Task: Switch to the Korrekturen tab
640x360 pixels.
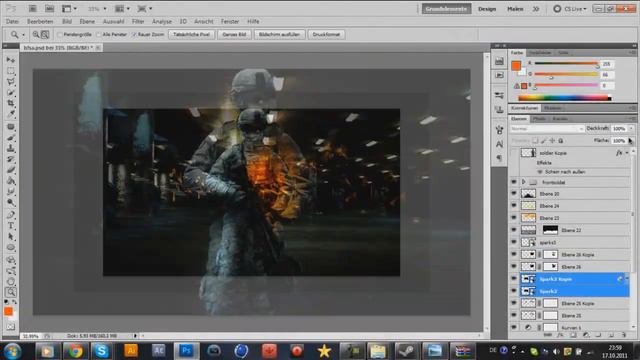Action: [524, 108]
